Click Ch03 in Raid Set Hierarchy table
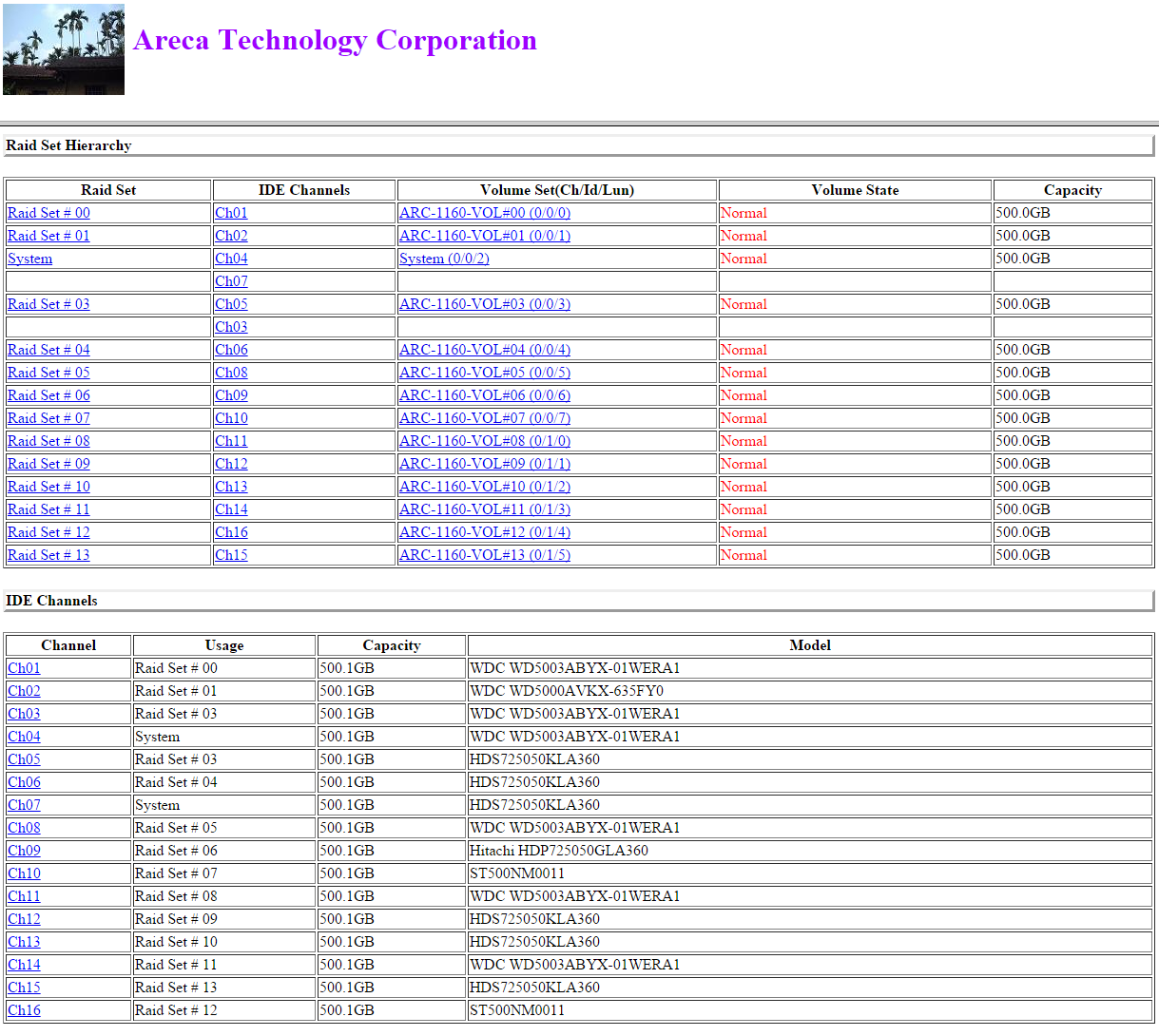The height and width of the screenshot is (1036, 1159). pos(231,327)
